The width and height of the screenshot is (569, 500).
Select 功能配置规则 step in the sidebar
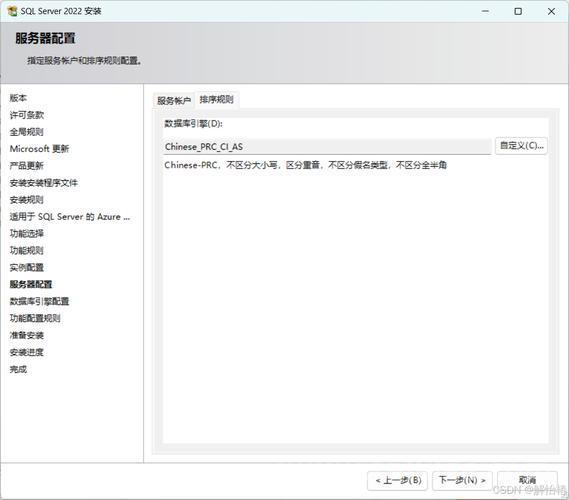pos(35,319)
